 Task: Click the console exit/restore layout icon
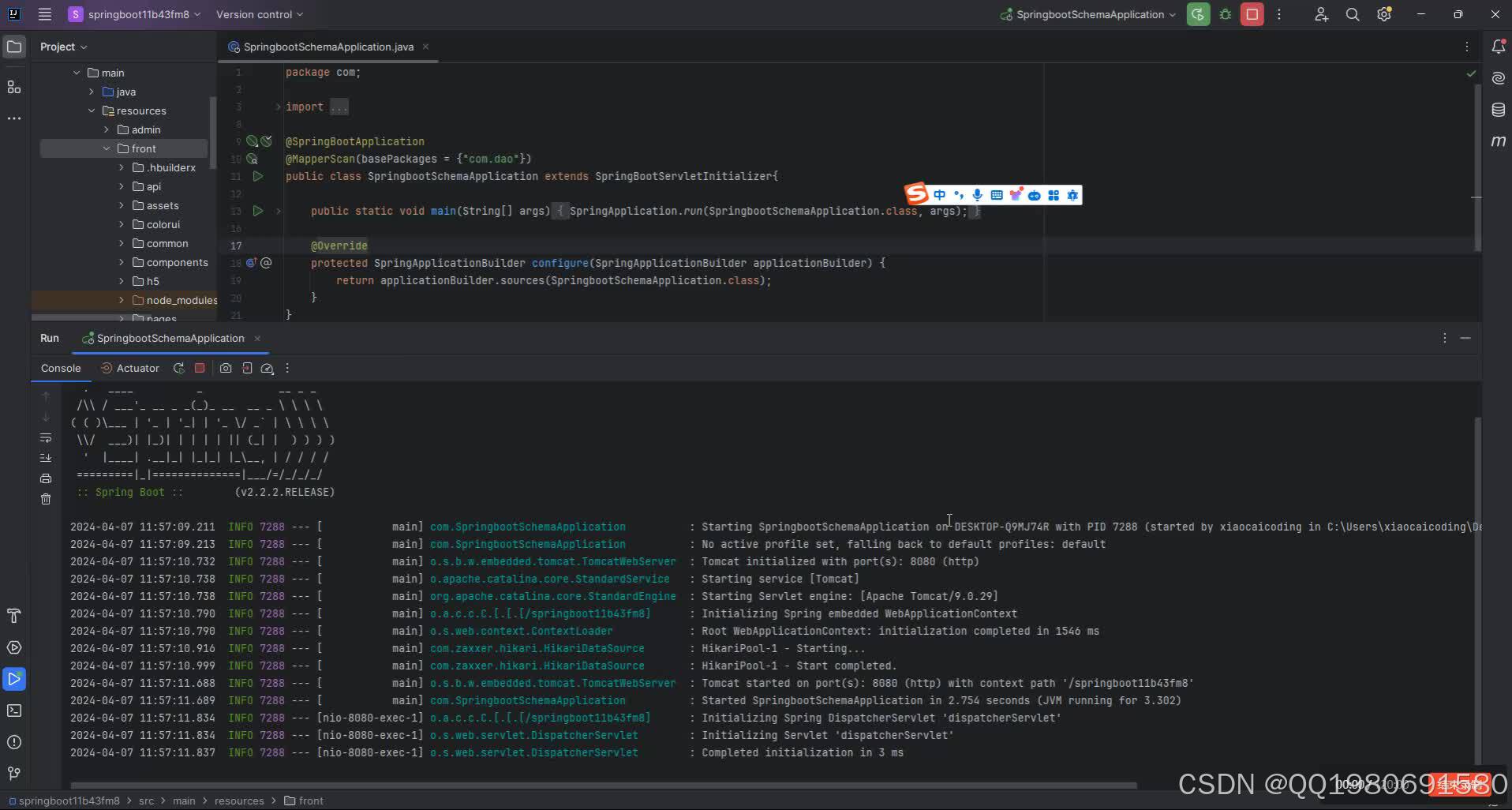point(247,368)
